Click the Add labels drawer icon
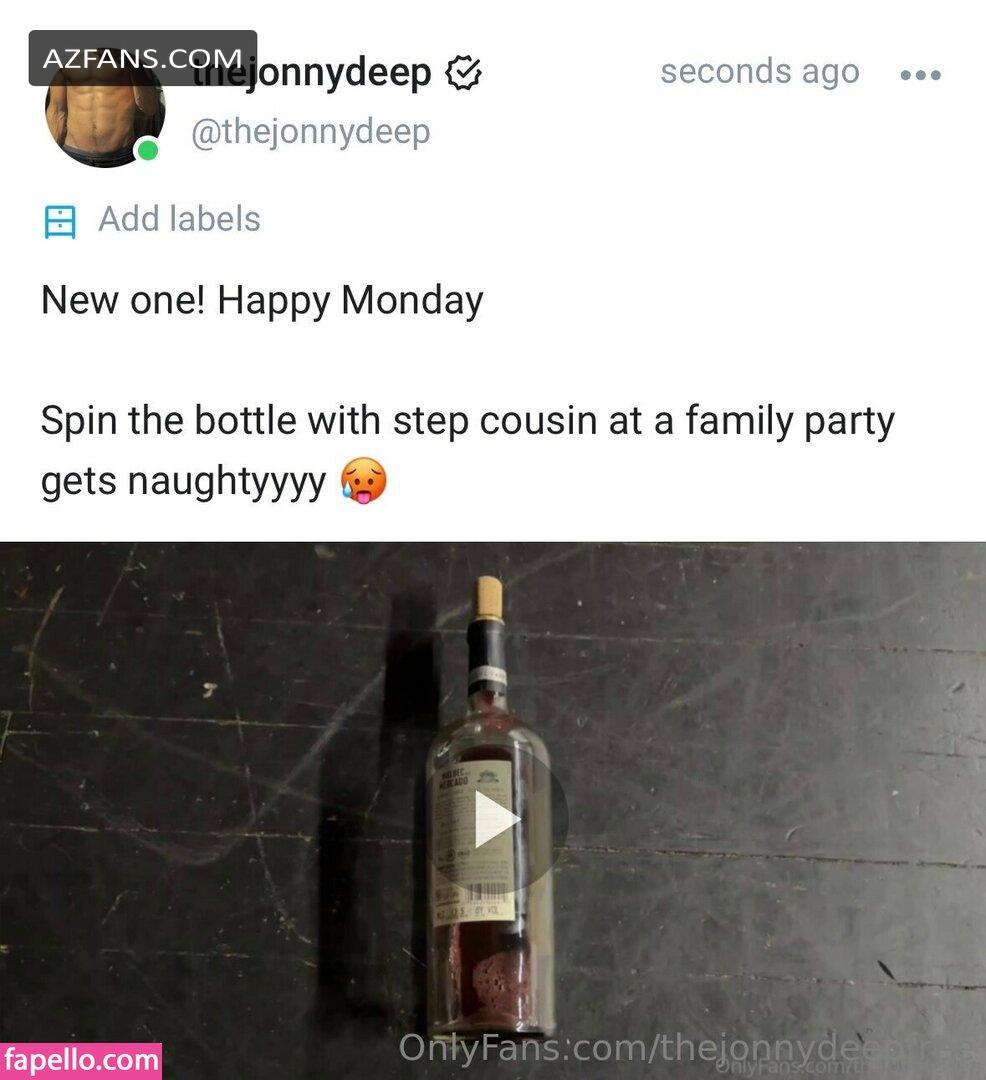 pos(60,221)
